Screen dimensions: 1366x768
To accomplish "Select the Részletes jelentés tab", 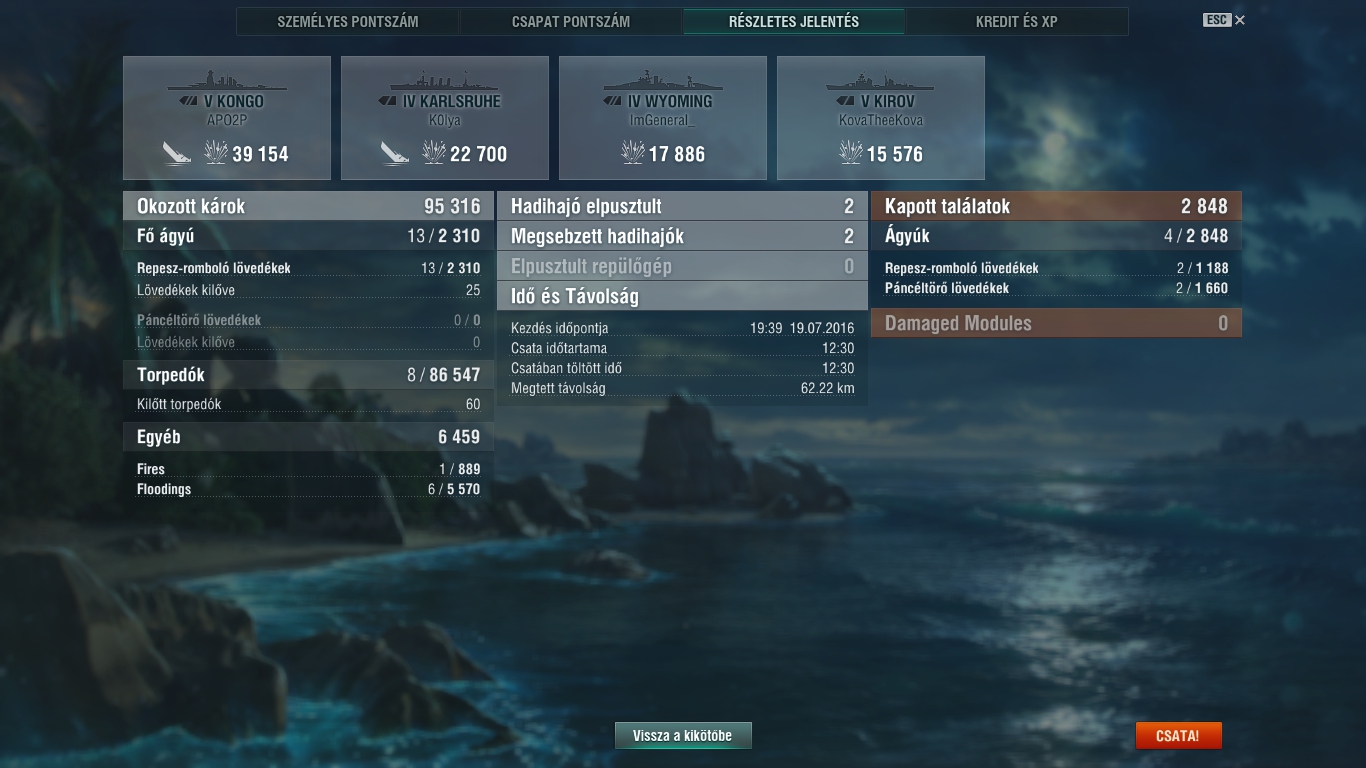I will coord(794,21).
